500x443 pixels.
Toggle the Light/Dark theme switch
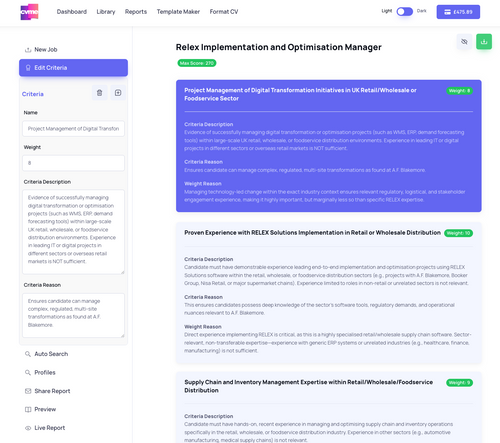pyautogui.click(x=404, y=12)
